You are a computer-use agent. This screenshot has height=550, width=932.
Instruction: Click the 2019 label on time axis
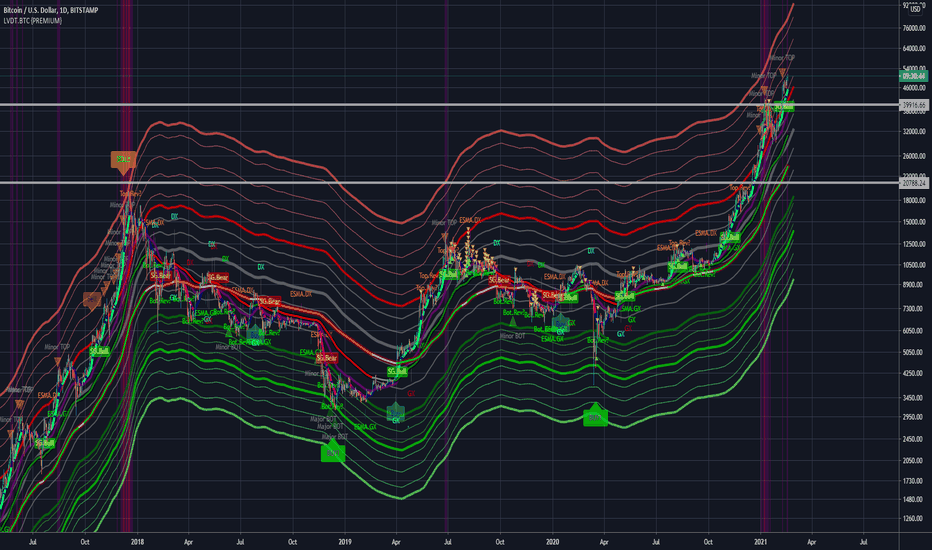pyautogui.click(x=345, y=542)
